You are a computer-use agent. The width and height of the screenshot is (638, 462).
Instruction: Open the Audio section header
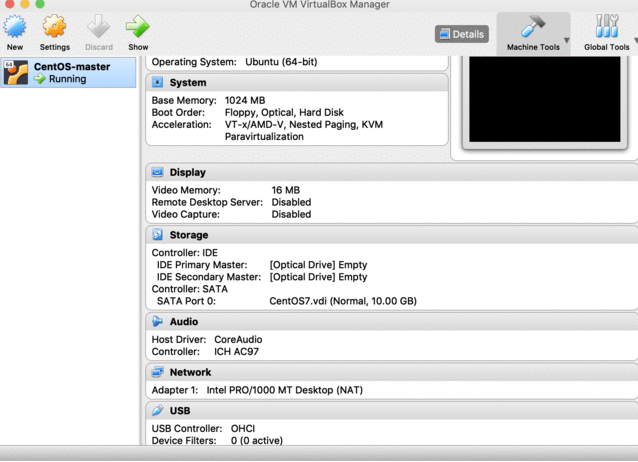pyautogui.click(x=392, y=322)
